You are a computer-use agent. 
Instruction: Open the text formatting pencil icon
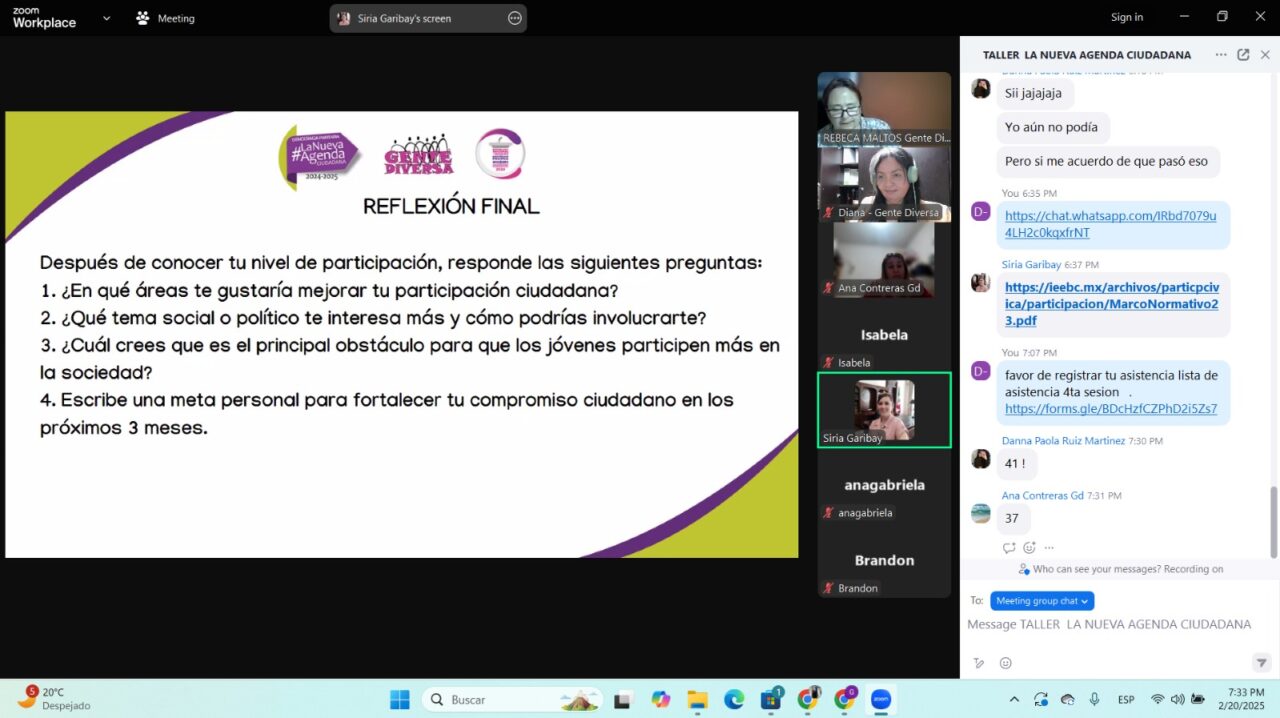pos(979,663)
